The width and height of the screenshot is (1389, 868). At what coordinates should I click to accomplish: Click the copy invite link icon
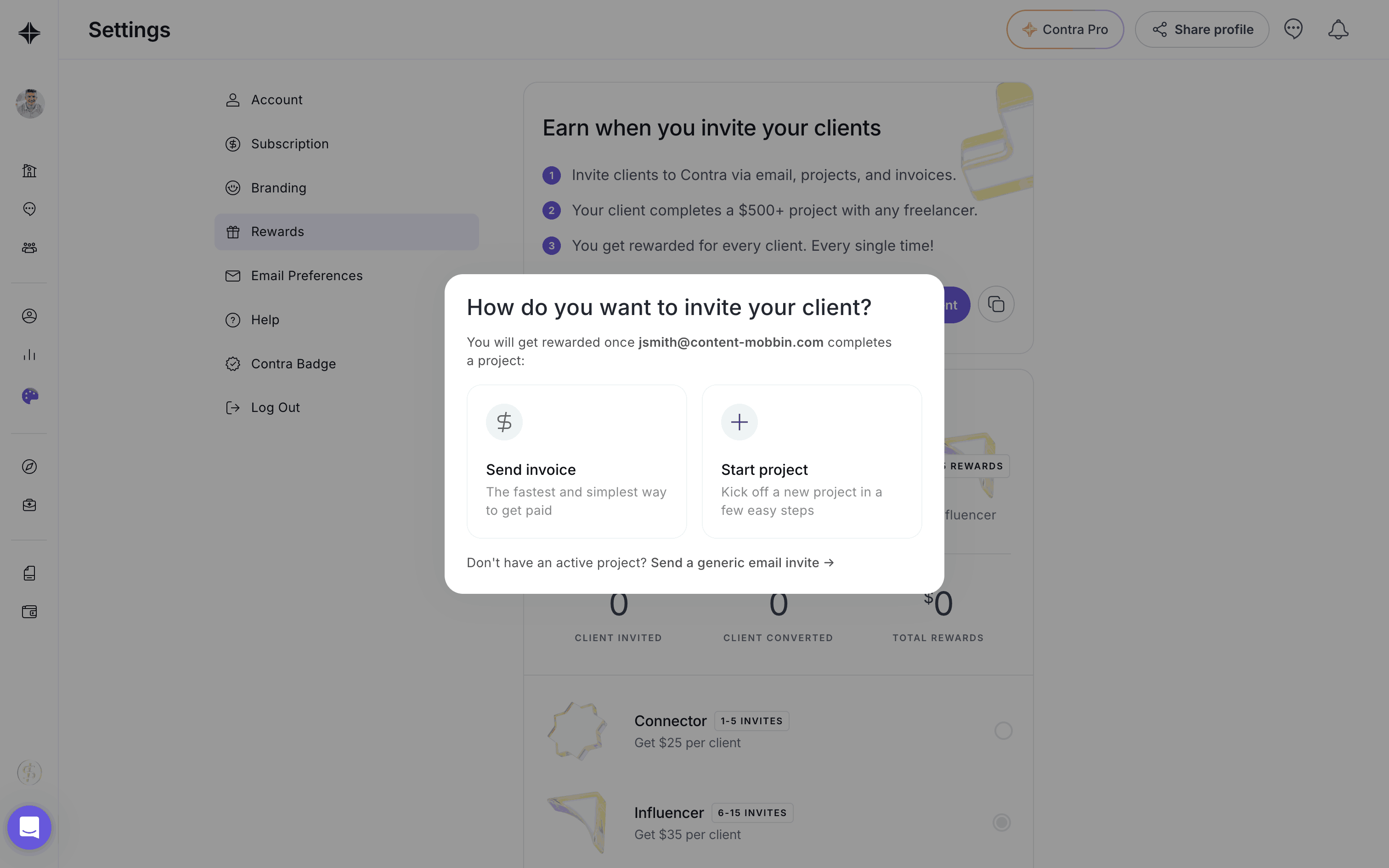click(x=996, y=304)
